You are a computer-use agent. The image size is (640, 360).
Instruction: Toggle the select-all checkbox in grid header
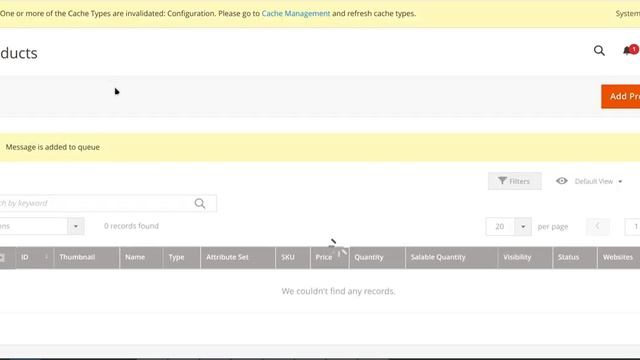(2, 258)
